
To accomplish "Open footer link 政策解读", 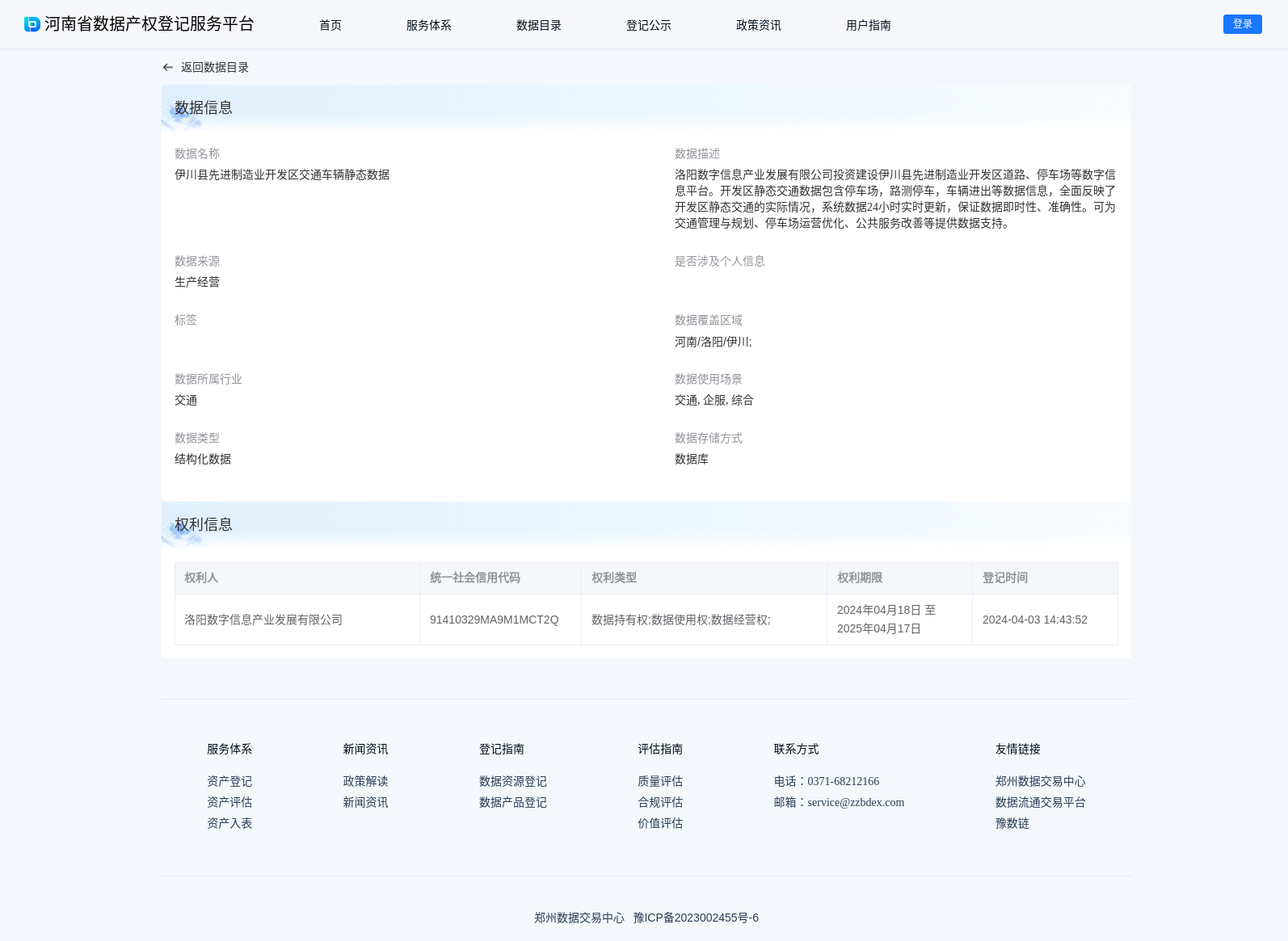I will pos(365,781).
